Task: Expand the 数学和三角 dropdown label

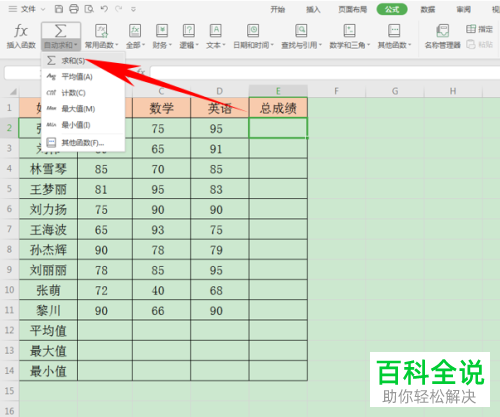Action: pos(349,45)
